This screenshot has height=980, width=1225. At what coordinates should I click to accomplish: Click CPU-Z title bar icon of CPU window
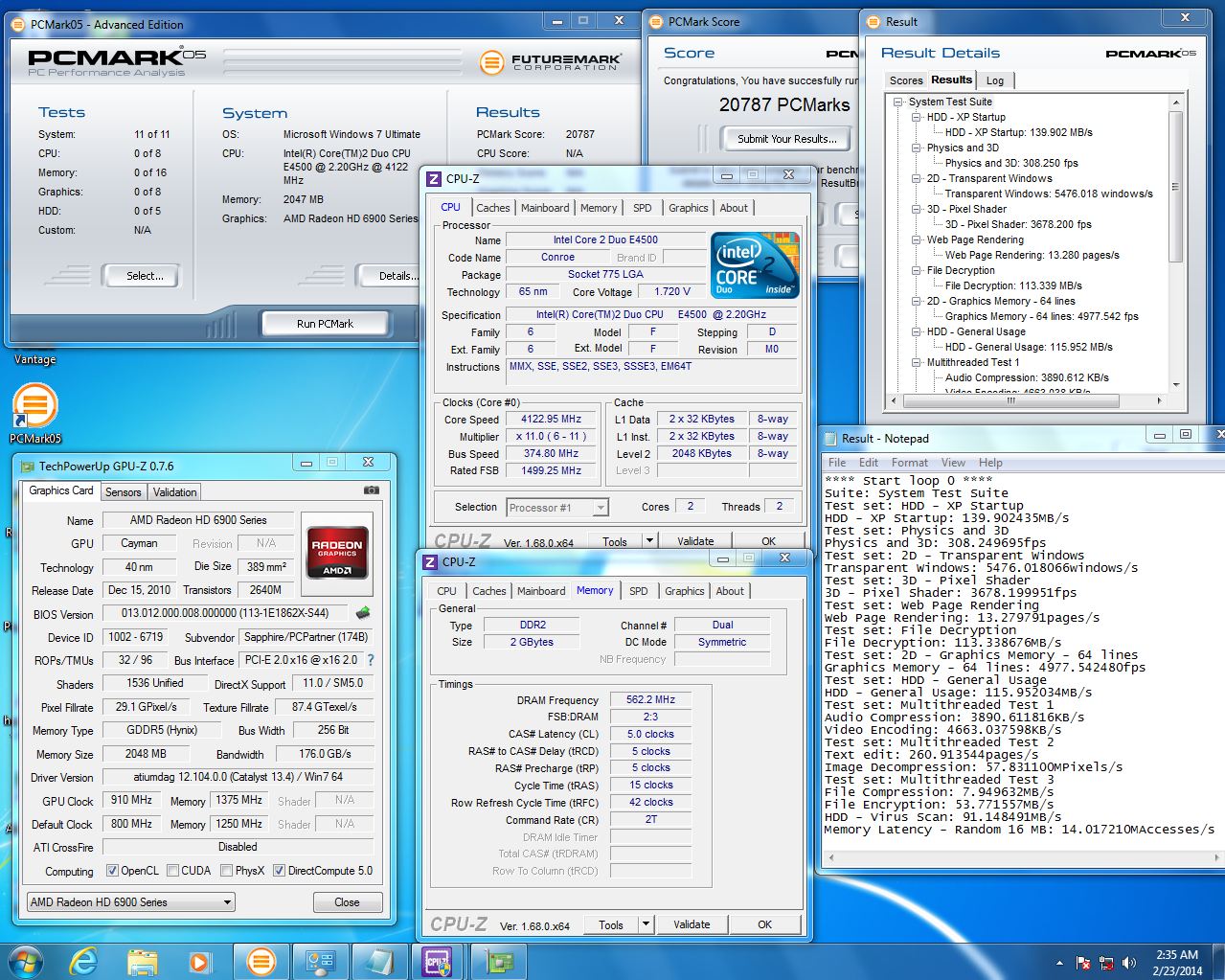434,178
